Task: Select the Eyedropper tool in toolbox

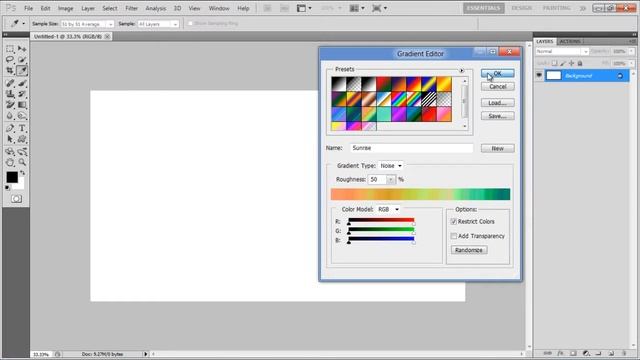Action: 22,71
